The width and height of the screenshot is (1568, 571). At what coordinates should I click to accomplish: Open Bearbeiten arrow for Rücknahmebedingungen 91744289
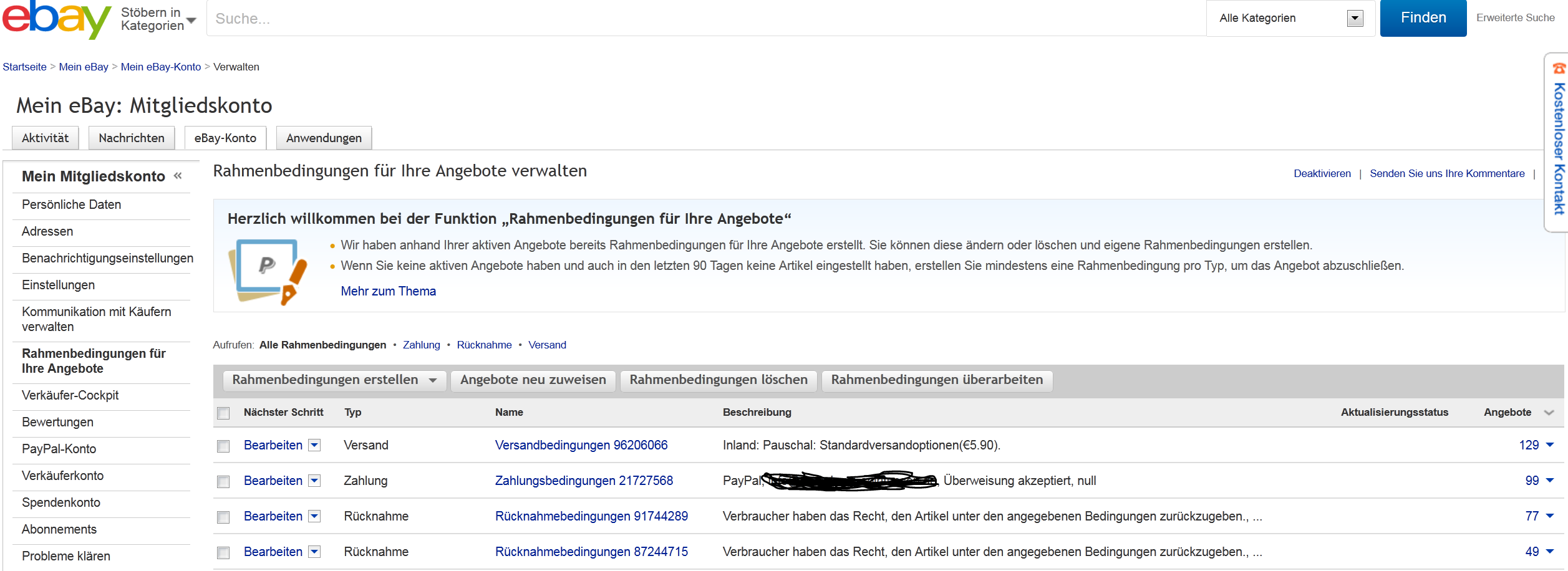(315, 516)
